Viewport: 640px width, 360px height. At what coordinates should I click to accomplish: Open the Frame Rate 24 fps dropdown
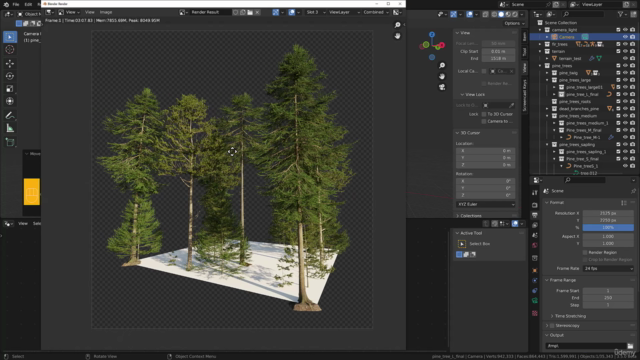608,269
